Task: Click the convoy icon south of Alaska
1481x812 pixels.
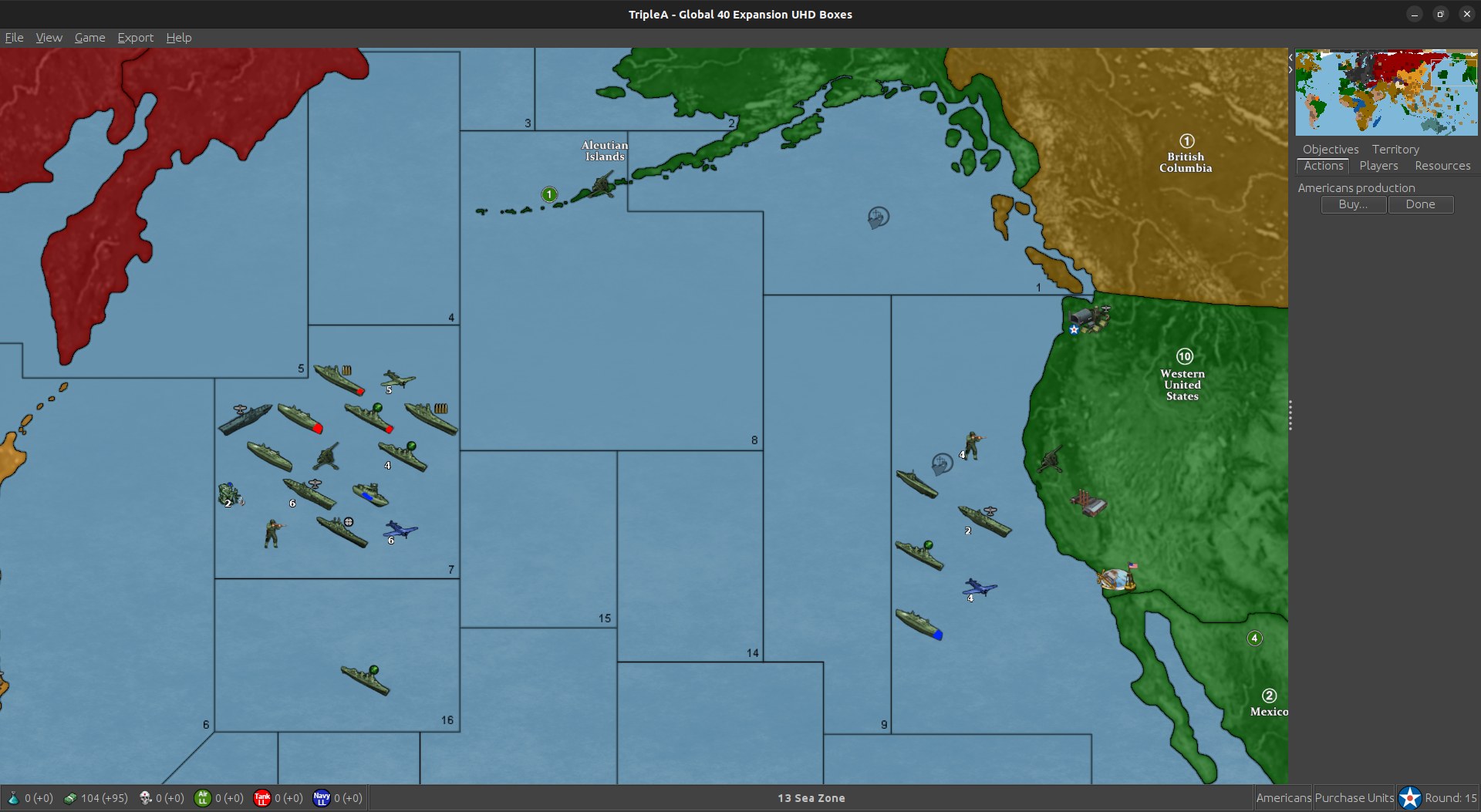Action: tap(878, 217)
